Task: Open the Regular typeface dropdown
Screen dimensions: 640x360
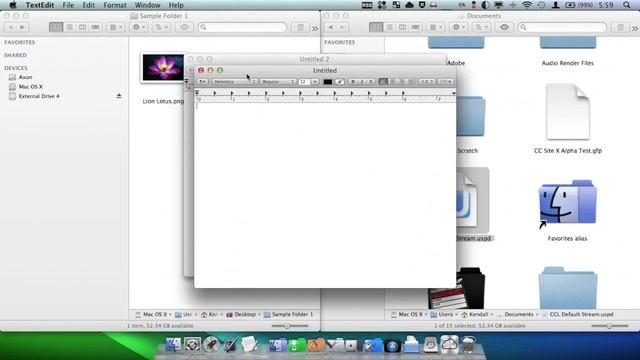Action: click(x=278, y=82)
